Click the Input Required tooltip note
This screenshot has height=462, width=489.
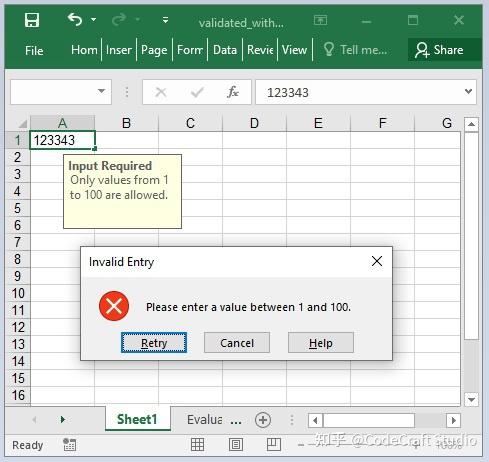122,191
